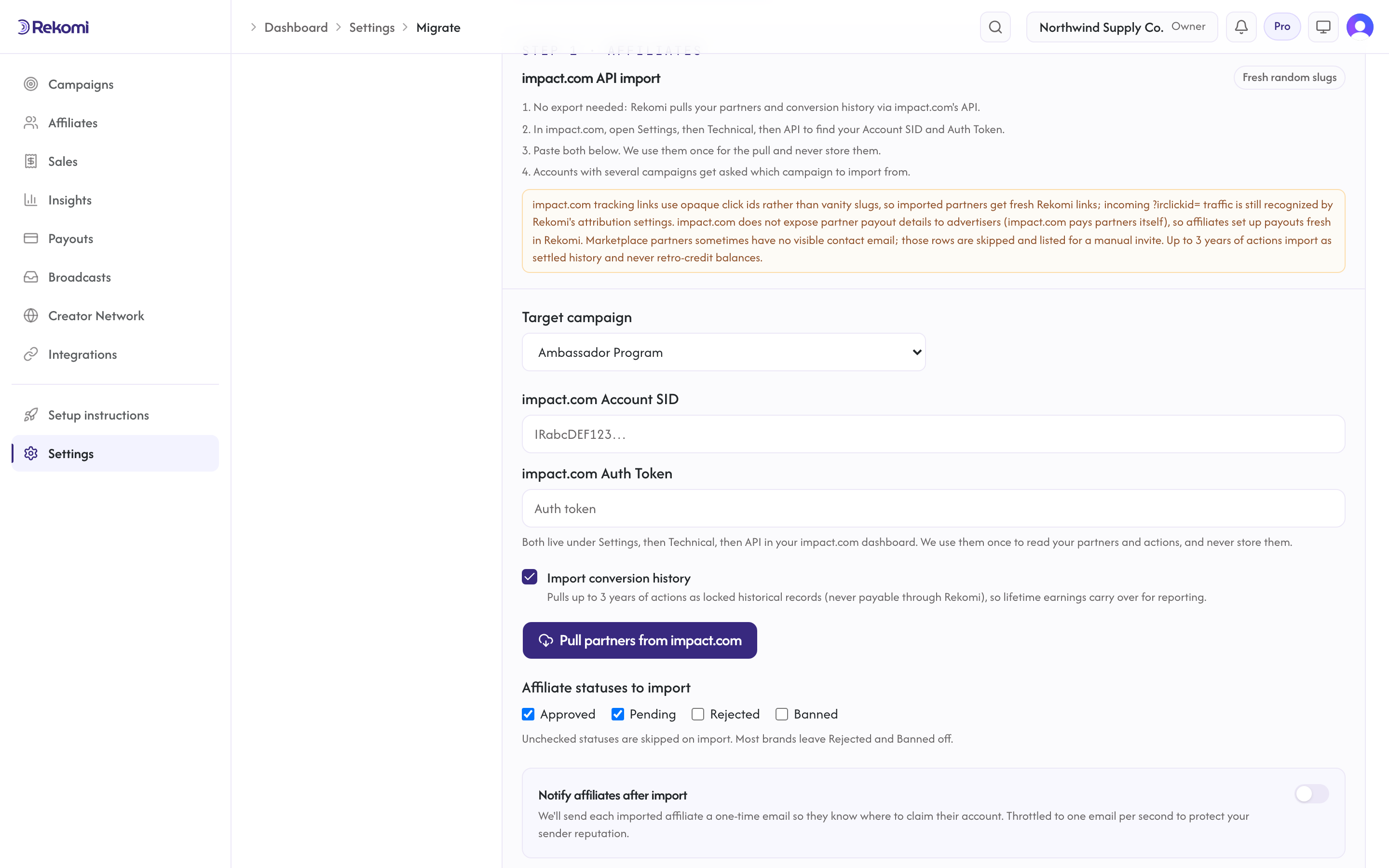Click the orange impact.com tracking links notice
The image size is (1389, 868).
click(x=933, y=231)
